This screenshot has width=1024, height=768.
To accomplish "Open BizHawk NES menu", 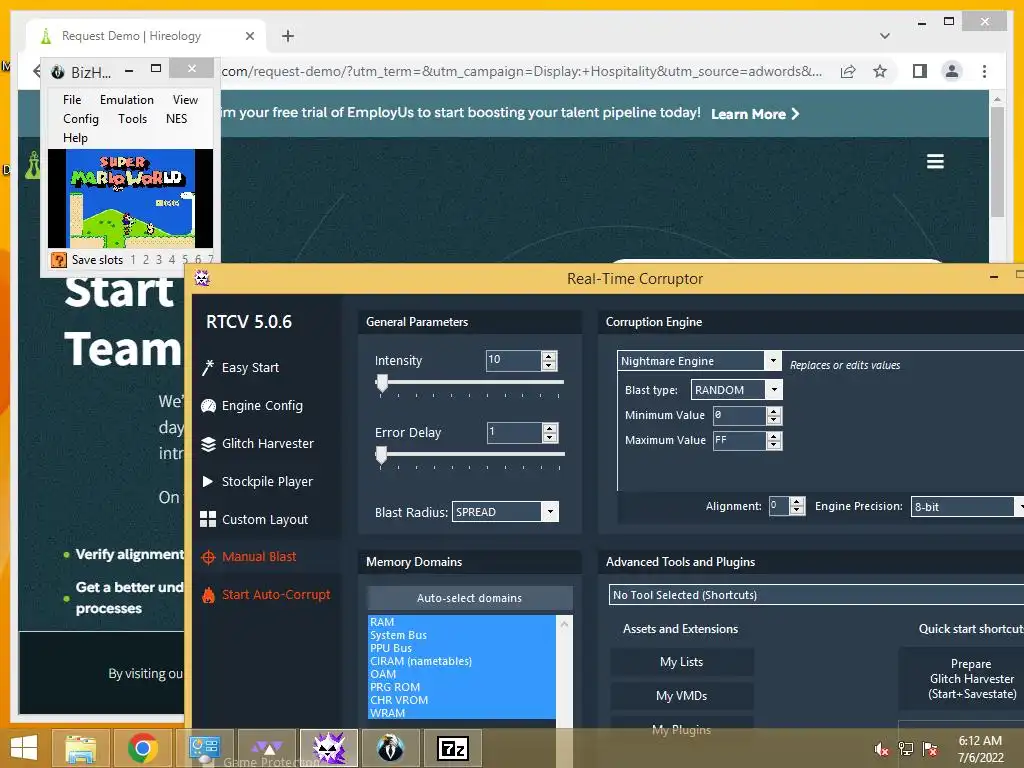I will 176,119.
